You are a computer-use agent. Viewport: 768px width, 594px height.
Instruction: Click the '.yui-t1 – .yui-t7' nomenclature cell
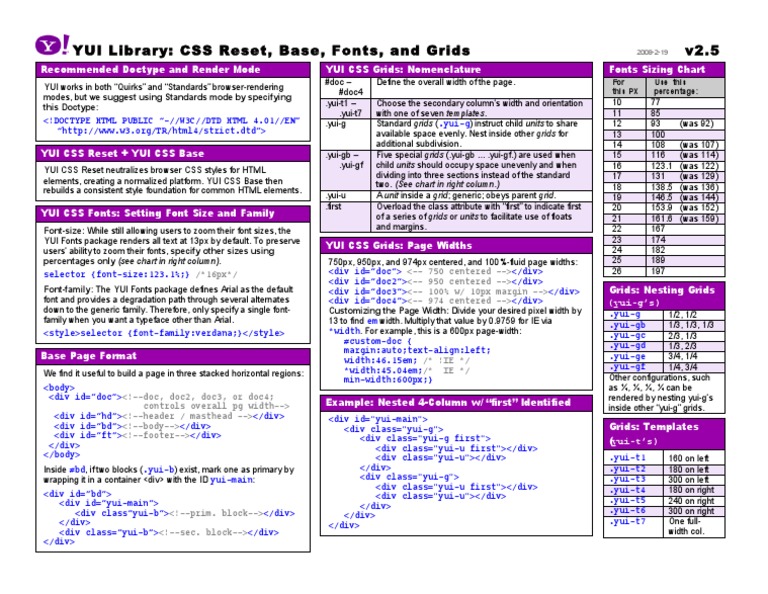[x=345, y=108]
